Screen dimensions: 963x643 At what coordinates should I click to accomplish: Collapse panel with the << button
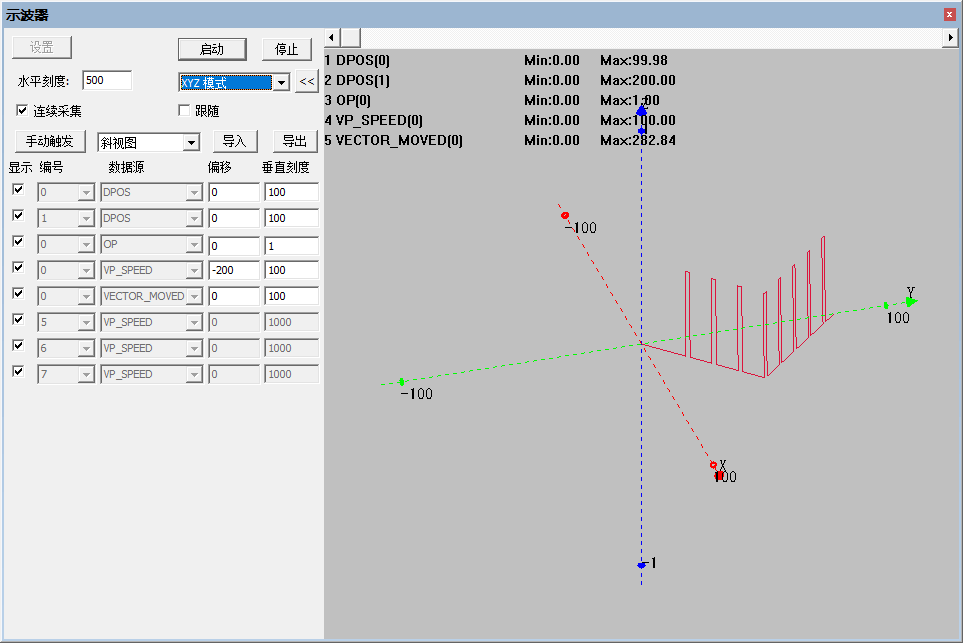click(306, 82)
